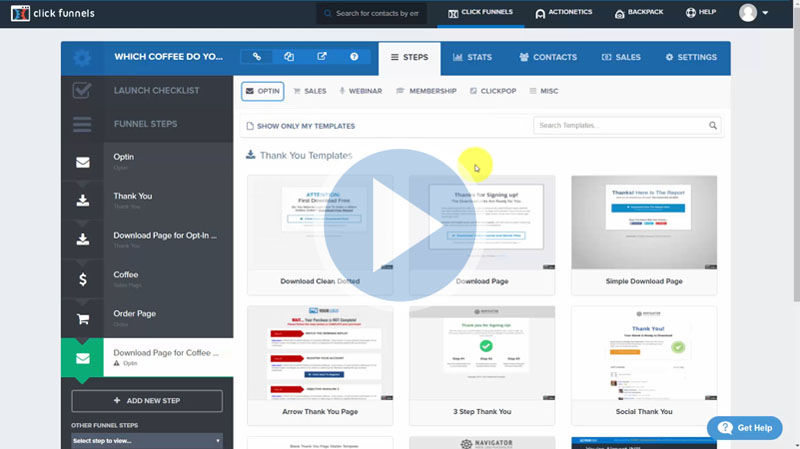
Task: Click the clone funnel copy icon
Action: click(289, 57)
